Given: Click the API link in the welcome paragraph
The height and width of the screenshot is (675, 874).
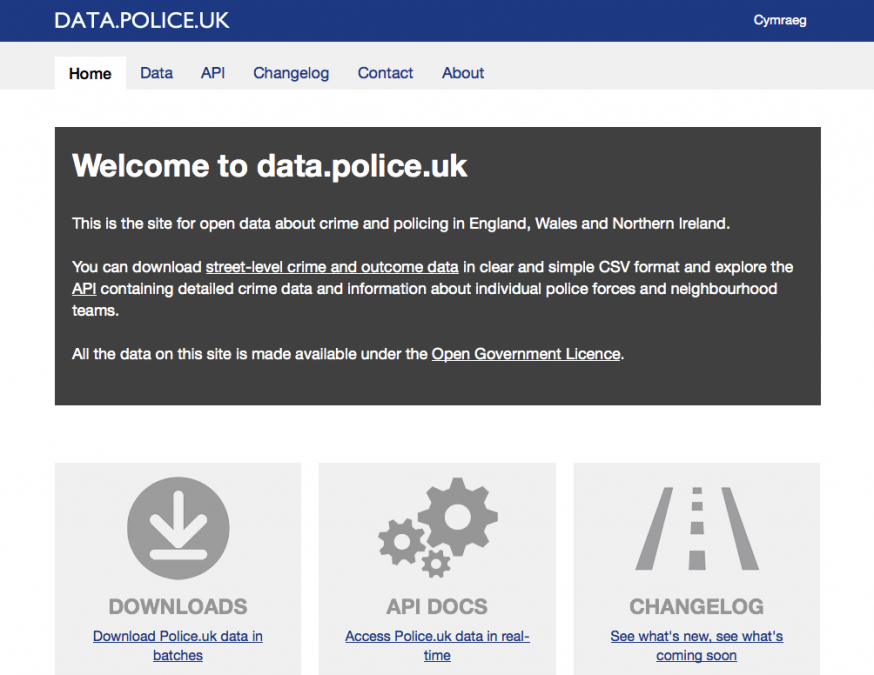Looking at the screenshot, I should click(x=84, y=289).
